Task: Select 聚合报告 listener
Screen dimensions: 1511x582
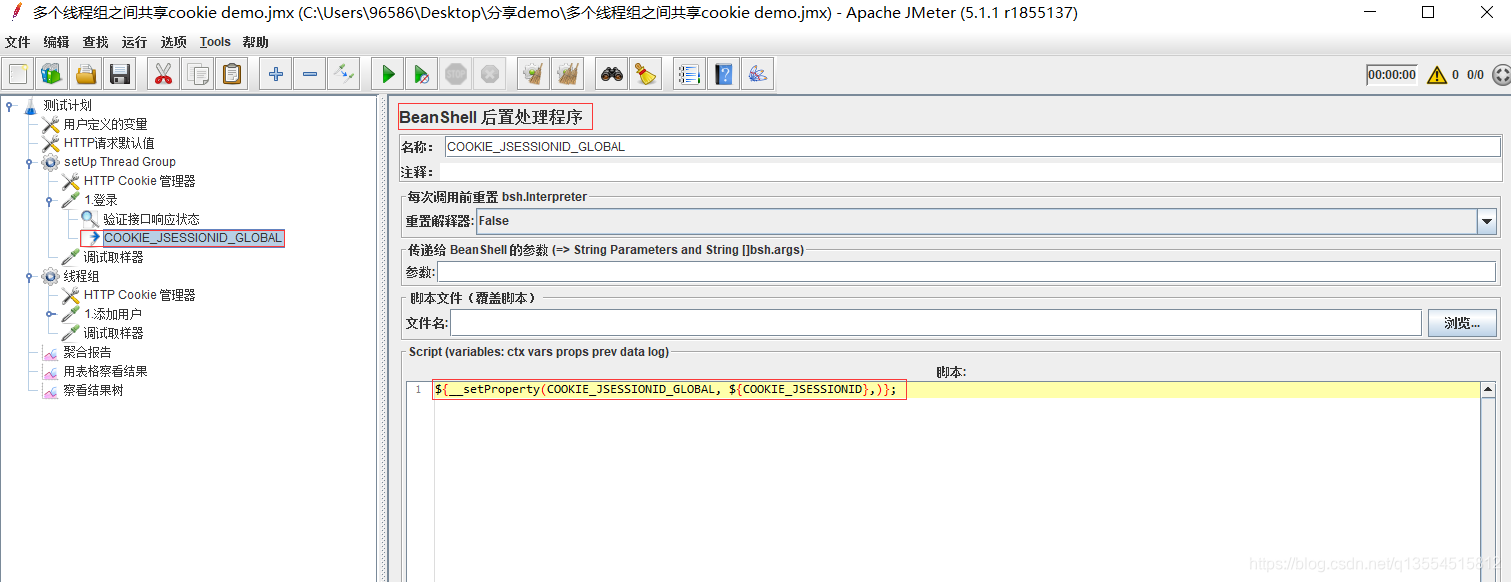Action: click(x=87, y=352)
